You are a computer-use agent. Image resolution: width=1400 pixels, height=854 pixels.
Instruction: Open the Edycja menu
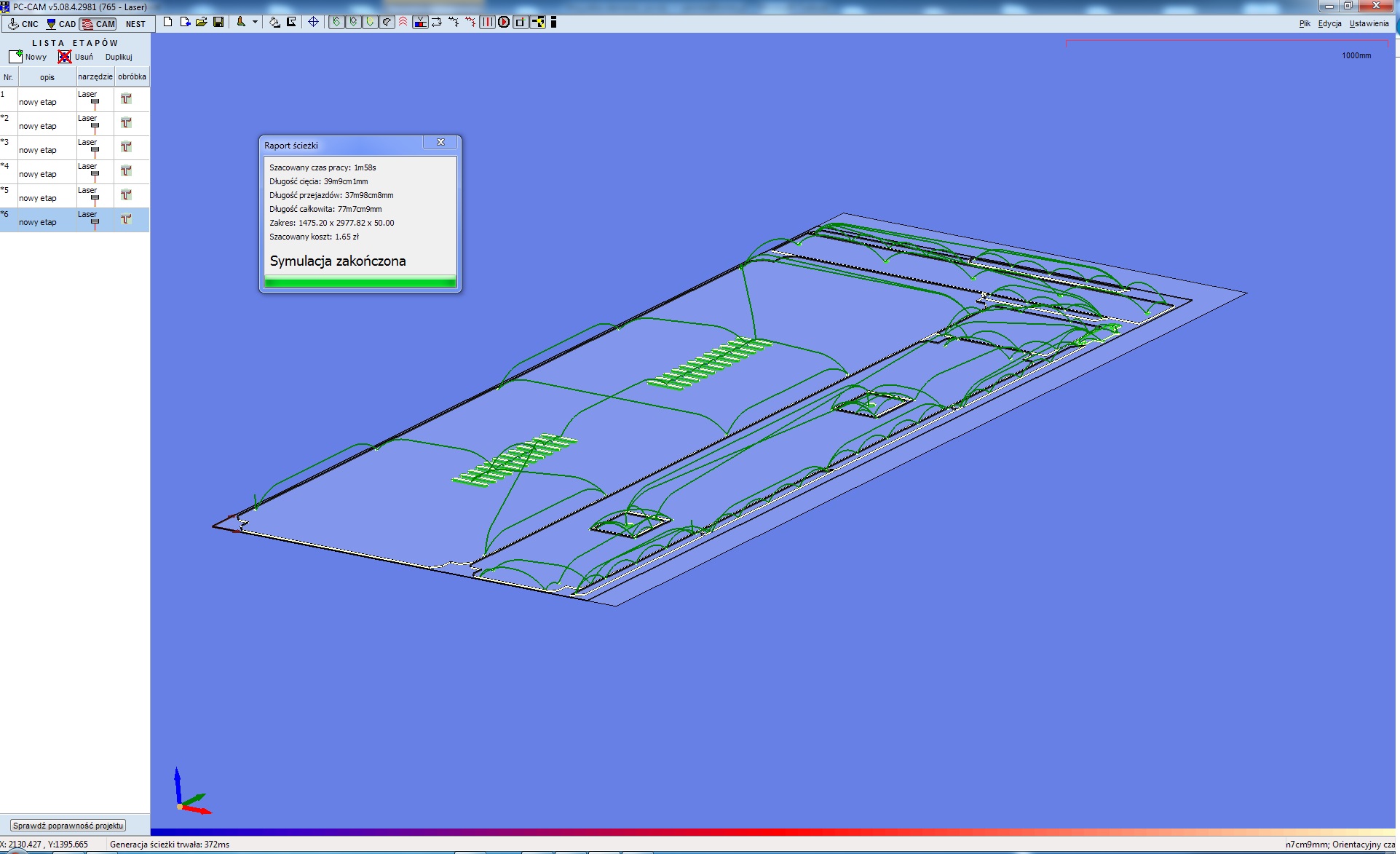1329,23
